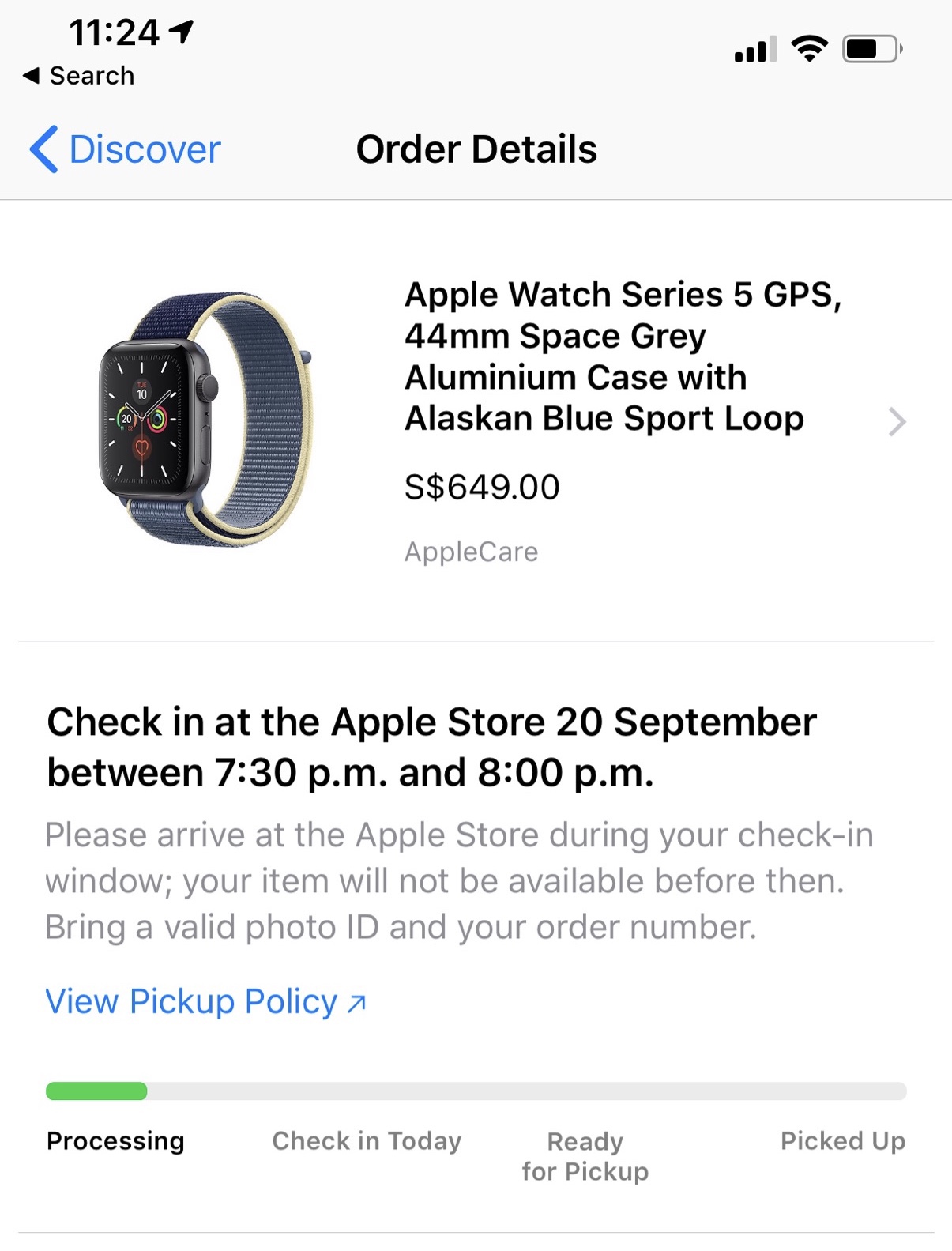The height and width of the screenshot is (1251, 952).
Task: Open the View Pickup Policy link
Action: [x=191, y=1001]
